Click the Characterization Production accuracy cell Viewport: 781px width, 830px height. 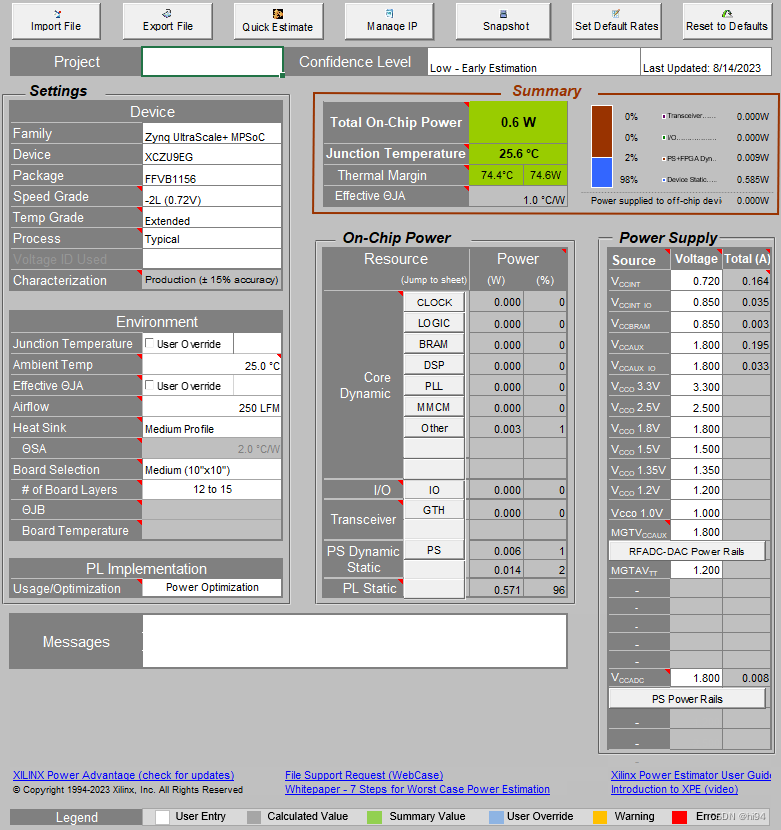[212, 279]
